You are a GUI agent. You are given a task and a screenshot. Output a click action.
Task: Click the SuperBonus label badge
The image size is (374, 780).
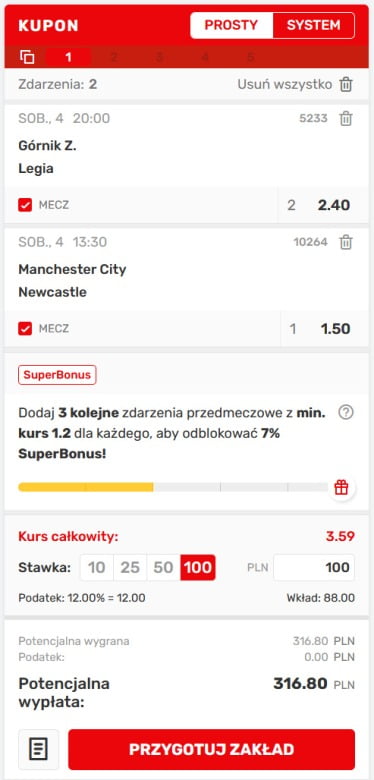coord(57,375)
